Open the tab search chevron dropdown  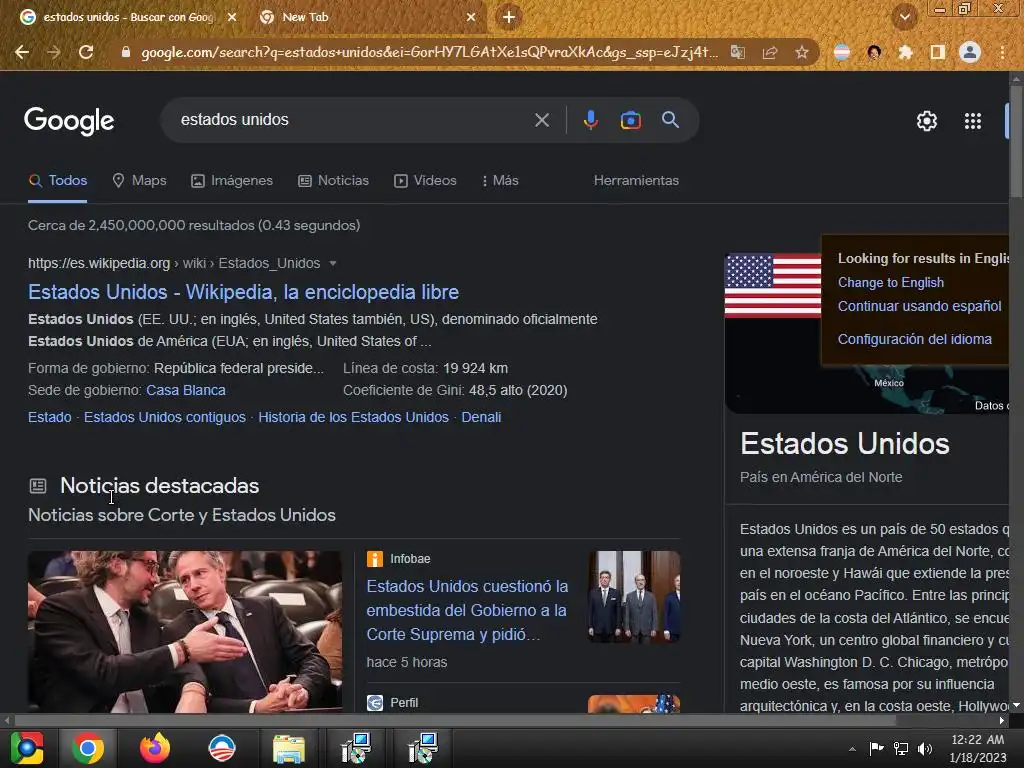[x=905, y=17]
